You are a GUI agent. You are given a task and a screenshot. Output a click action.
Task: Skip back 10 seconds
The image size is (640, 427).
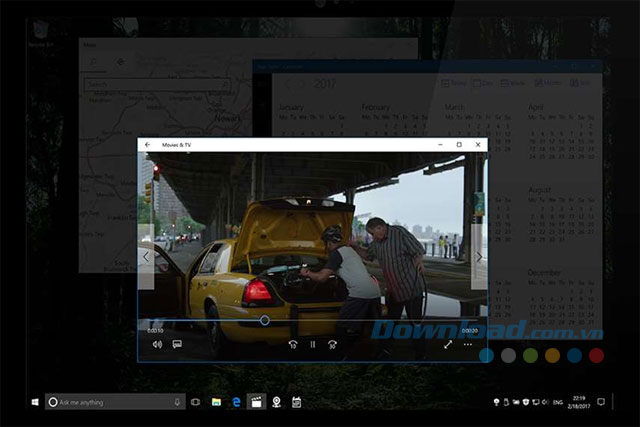[293, 345]
